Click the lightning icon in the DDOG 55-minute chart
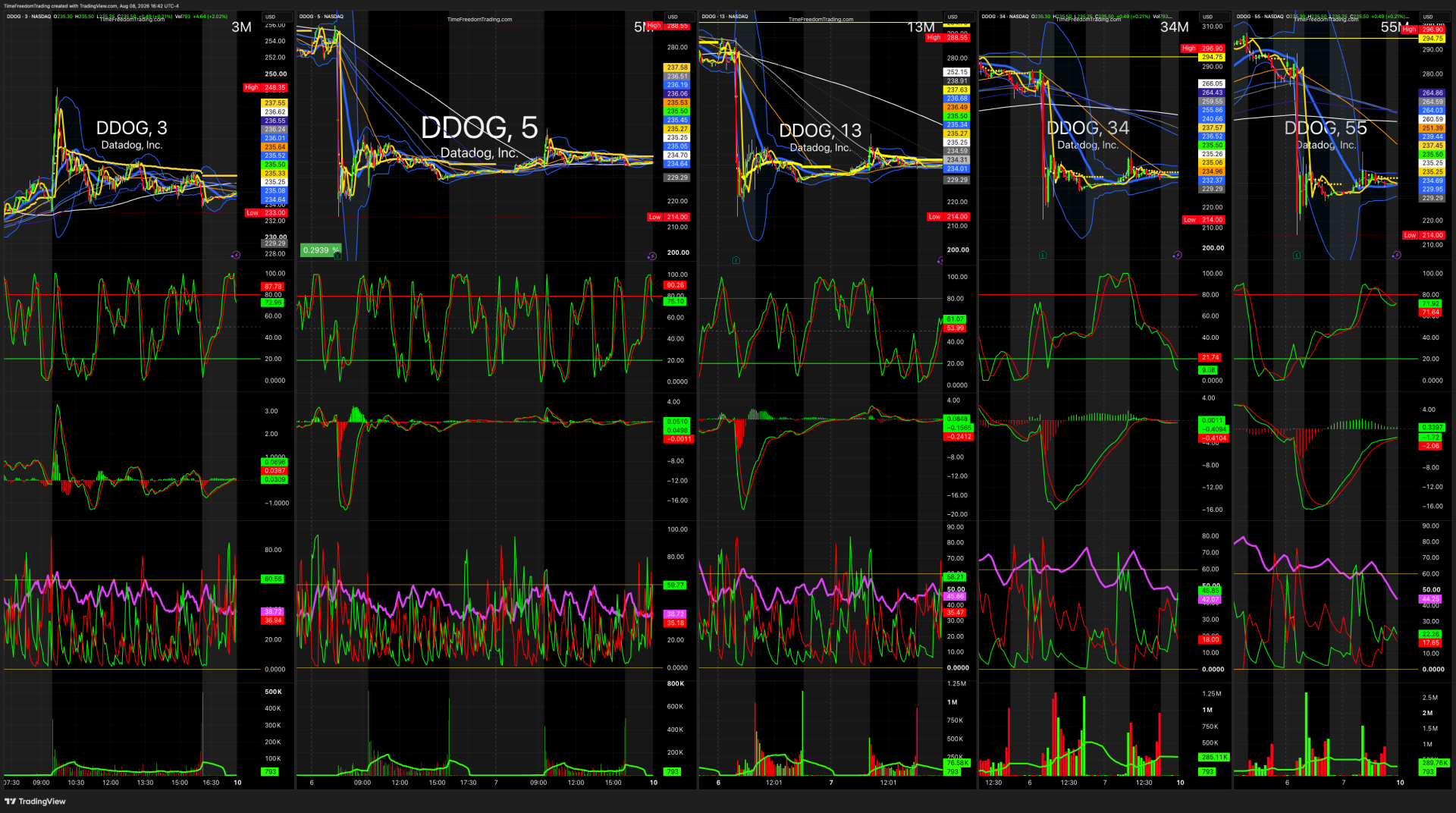This screenshot has height=813, width=1456. pyautogui.click(x=1396, y=255)
